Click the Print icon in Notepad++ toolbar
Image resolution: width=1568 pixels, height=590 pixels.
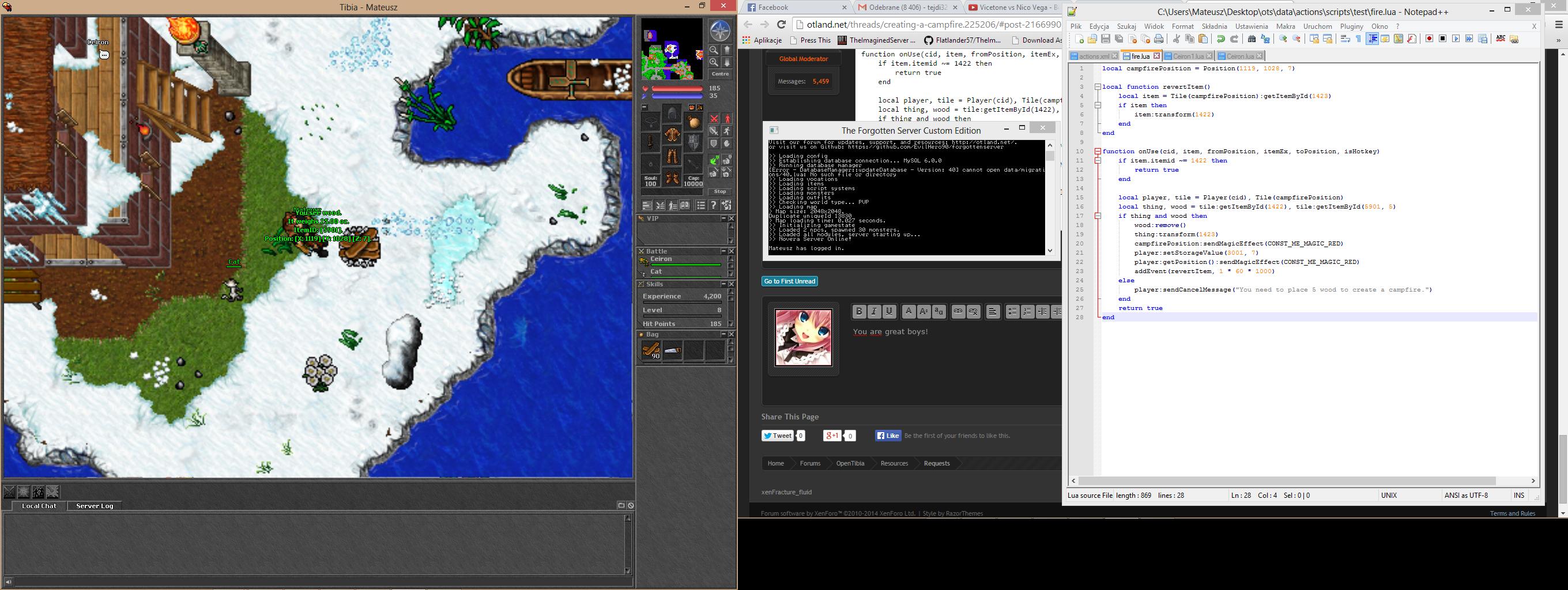[x=1159, y=39]
